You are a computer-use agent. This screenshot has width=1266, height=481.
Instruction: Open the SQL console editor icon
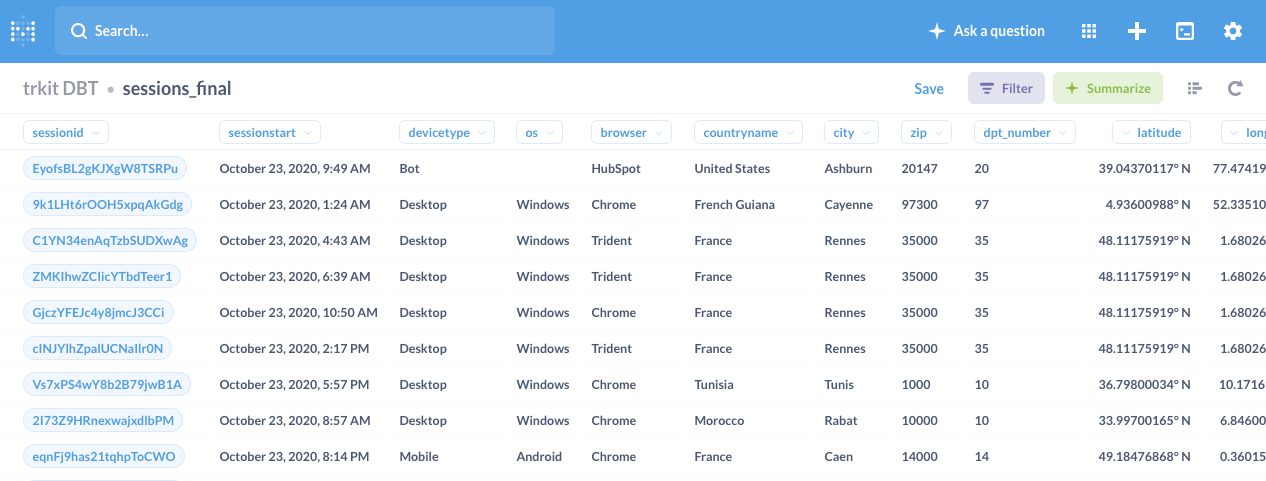pos(1184,31)
